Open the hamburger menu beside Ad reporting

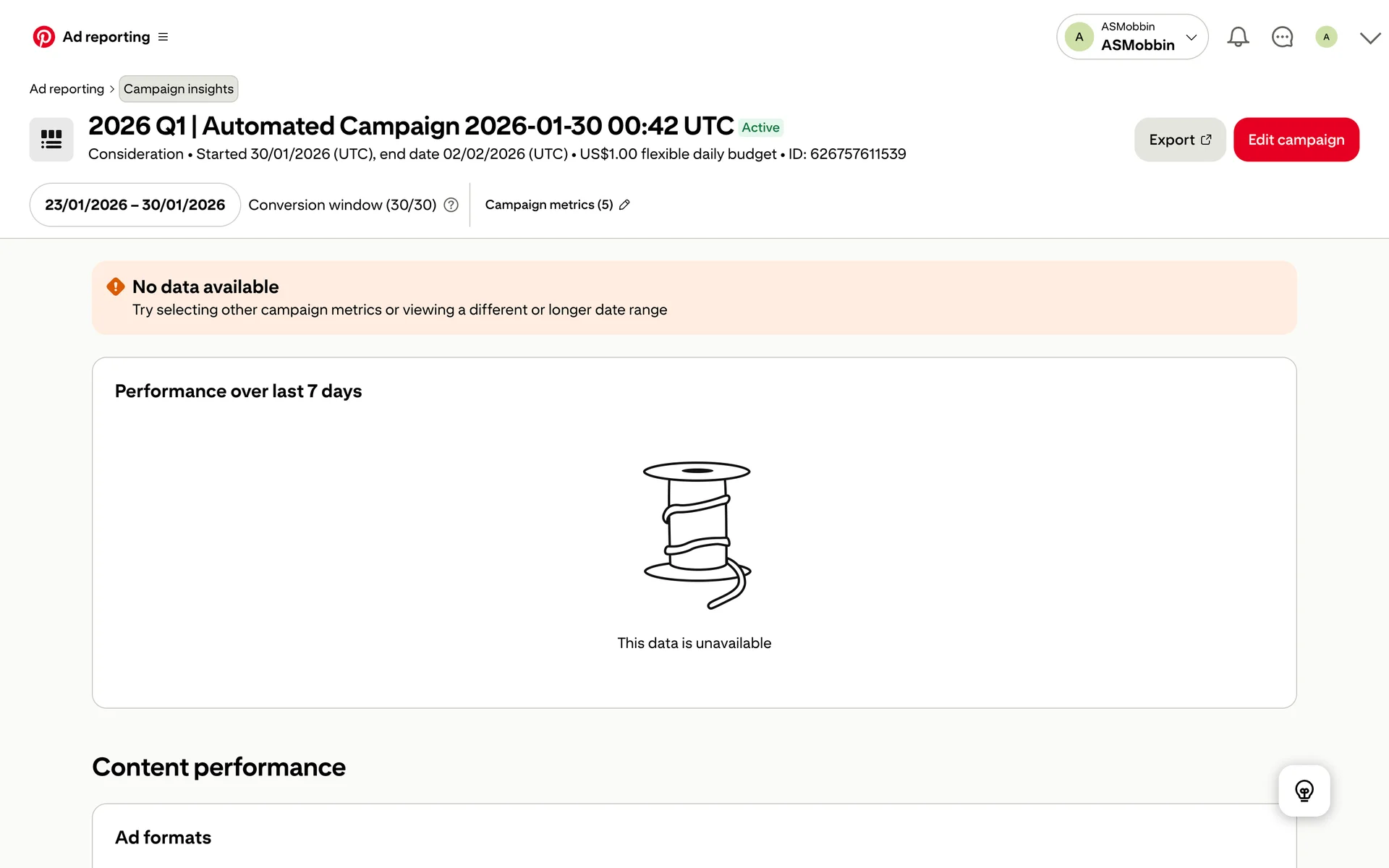pyautogui.click(x=163, y=37)
